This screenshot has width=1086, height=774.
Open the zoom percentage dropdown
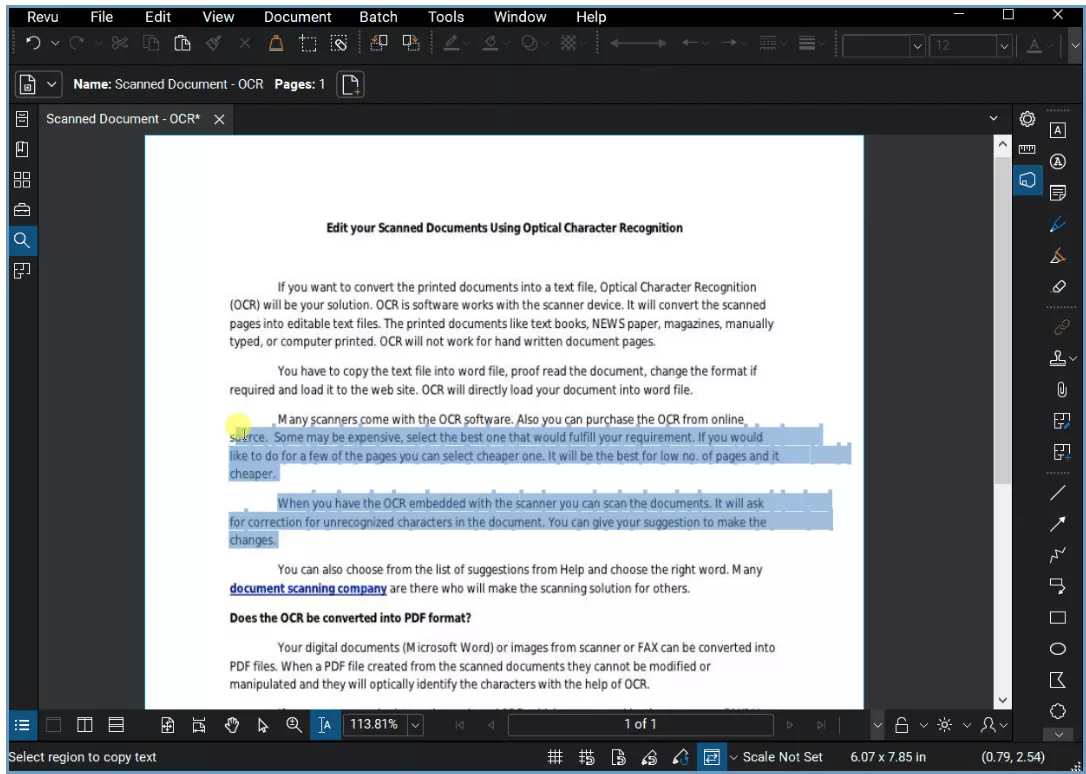point(414,724)
